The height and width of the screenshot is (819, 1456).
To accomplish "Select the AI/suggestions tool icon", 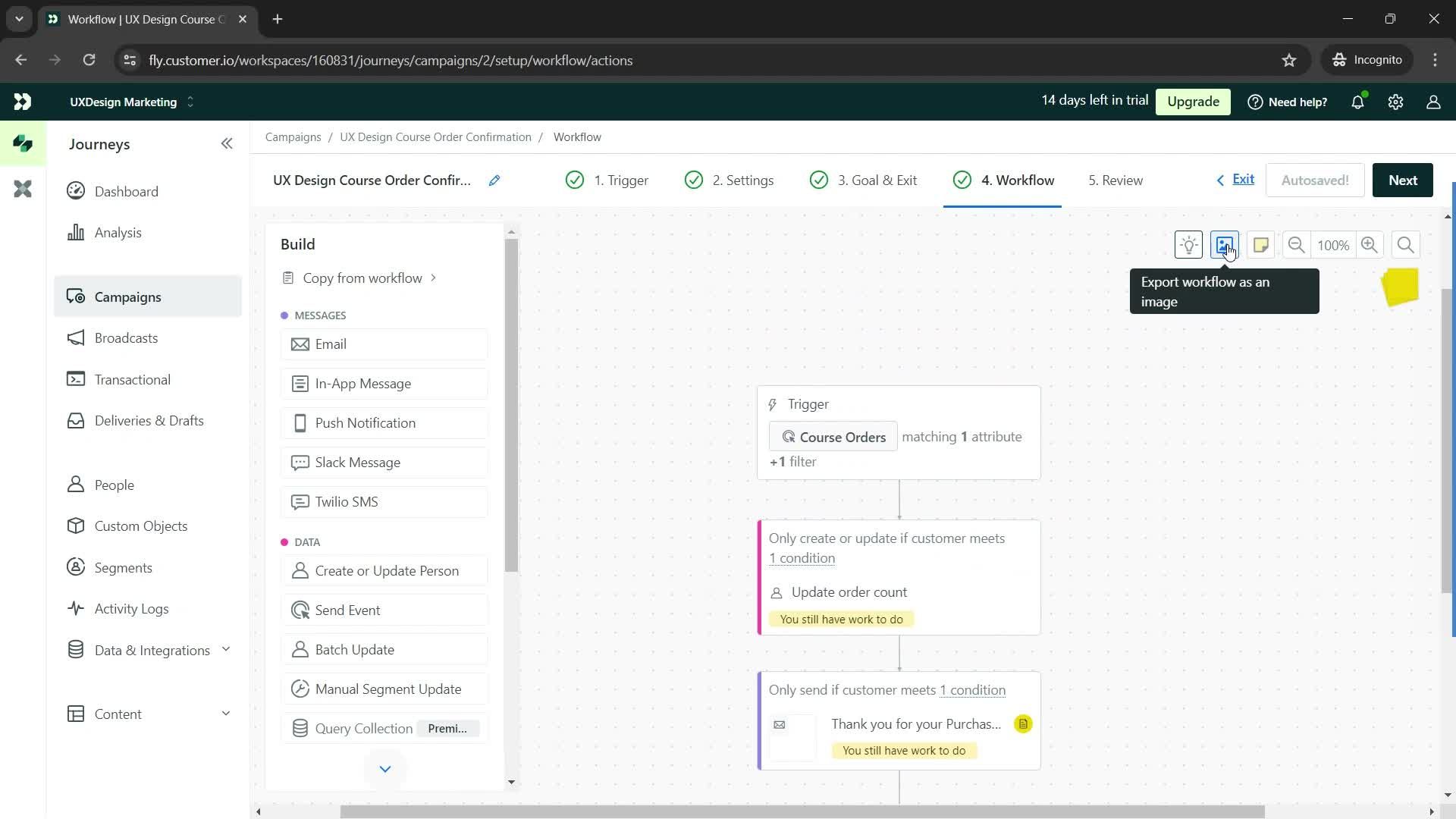I will pos(1189,244).
